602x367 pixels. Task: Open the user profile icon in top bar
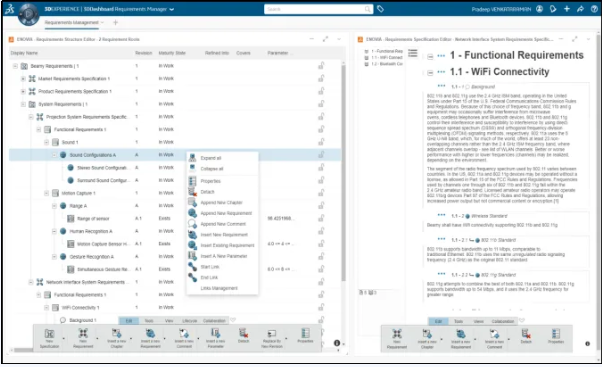pyautogui.click(x=539, y=9)
